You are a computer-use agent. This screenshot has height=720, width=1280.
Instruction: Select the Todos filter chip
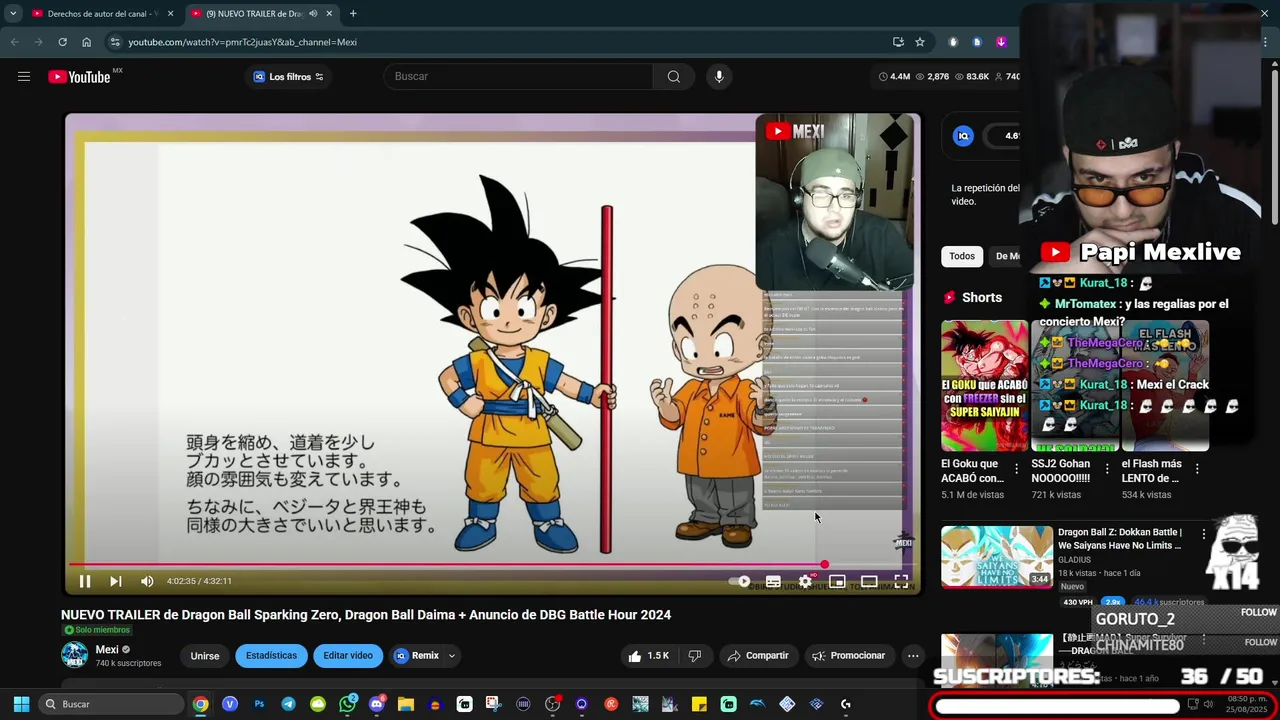962,256
